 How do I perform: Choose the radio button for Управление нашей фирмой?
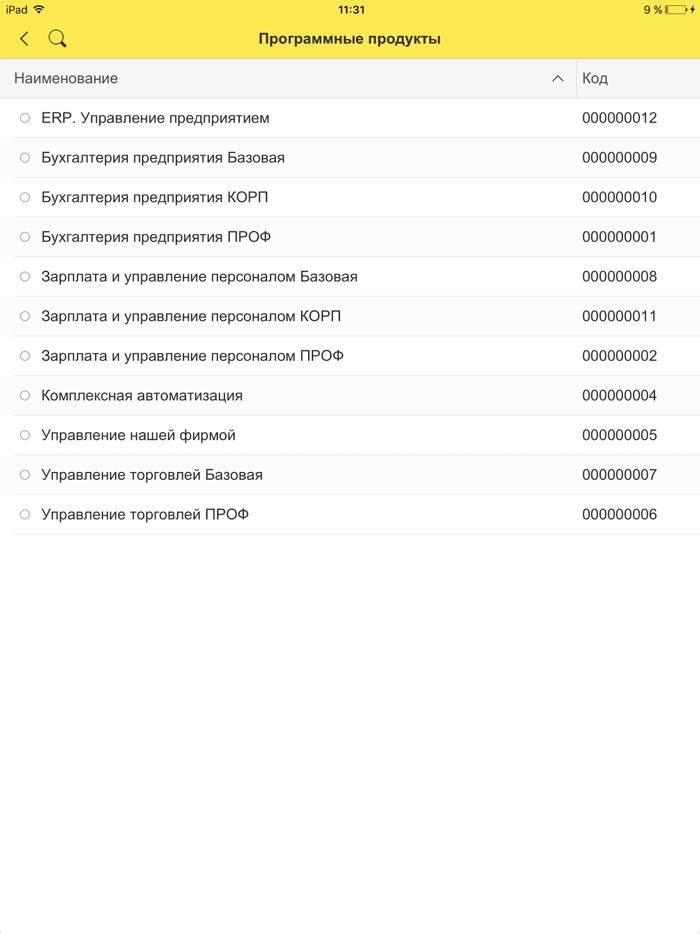23,435
